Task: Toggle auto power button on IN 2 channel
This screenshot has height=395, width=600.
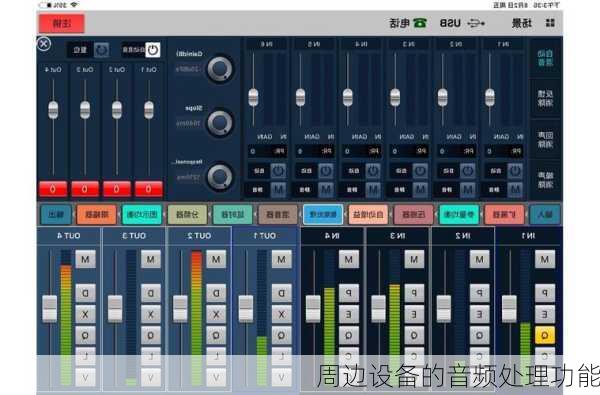Action: (467, 171)
